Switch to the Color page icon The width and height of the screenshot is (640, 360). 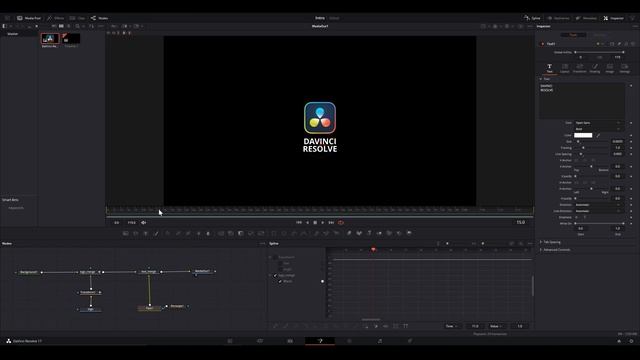(350, 341)
